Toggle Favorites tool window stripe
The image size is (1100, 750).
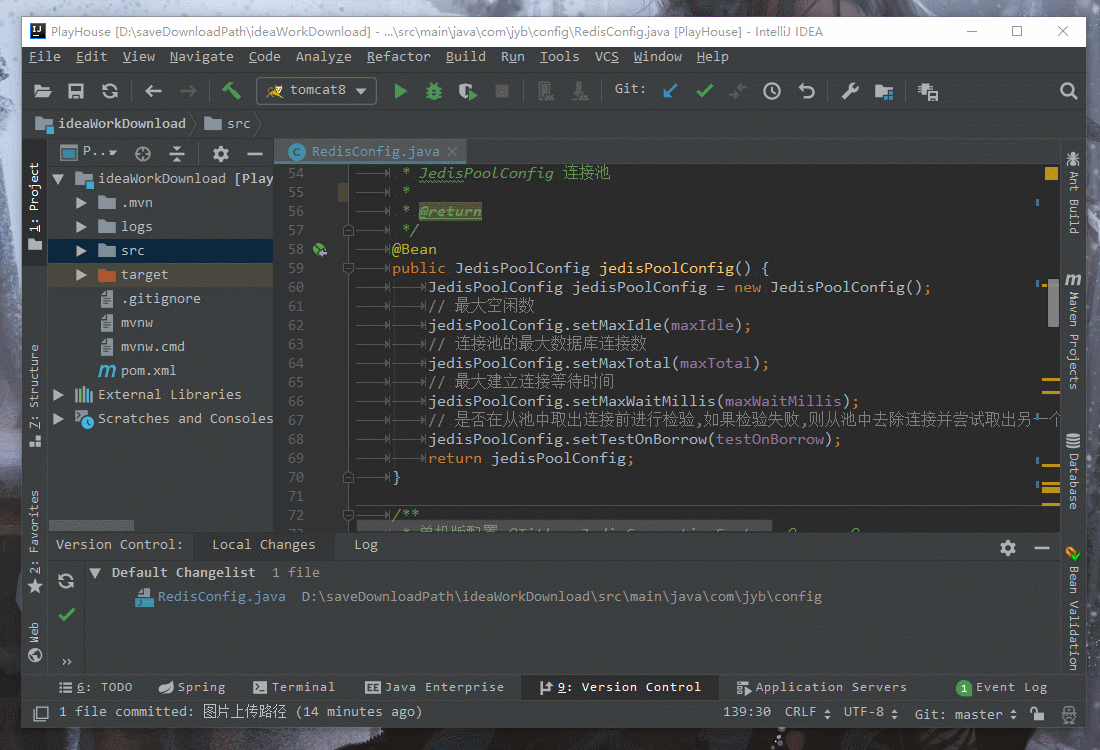tap(34, 541)
